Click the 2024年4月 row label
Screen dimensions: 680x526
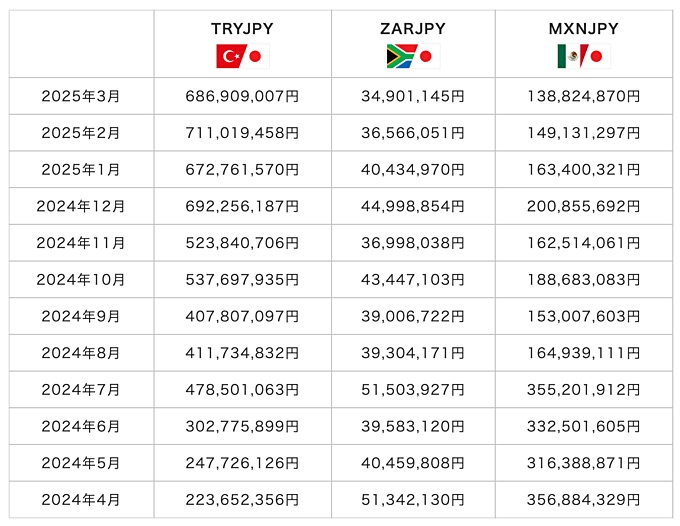click(81, 500)
